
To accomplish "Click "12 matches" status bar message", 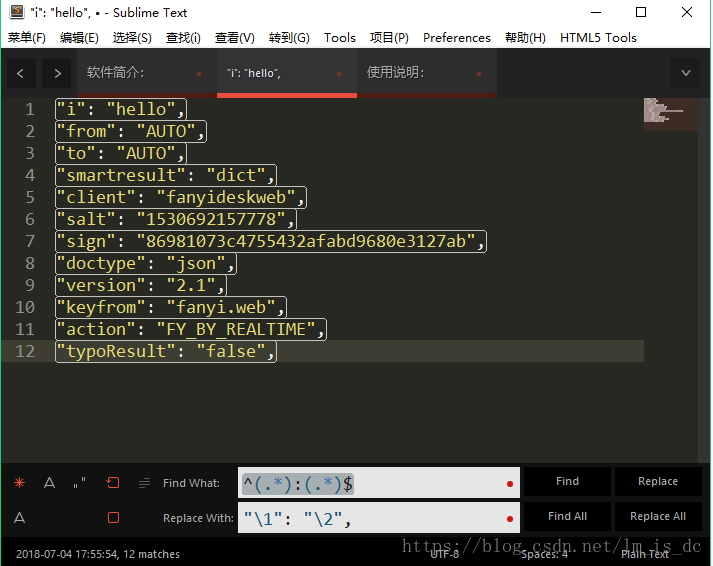I will point(151,554).
